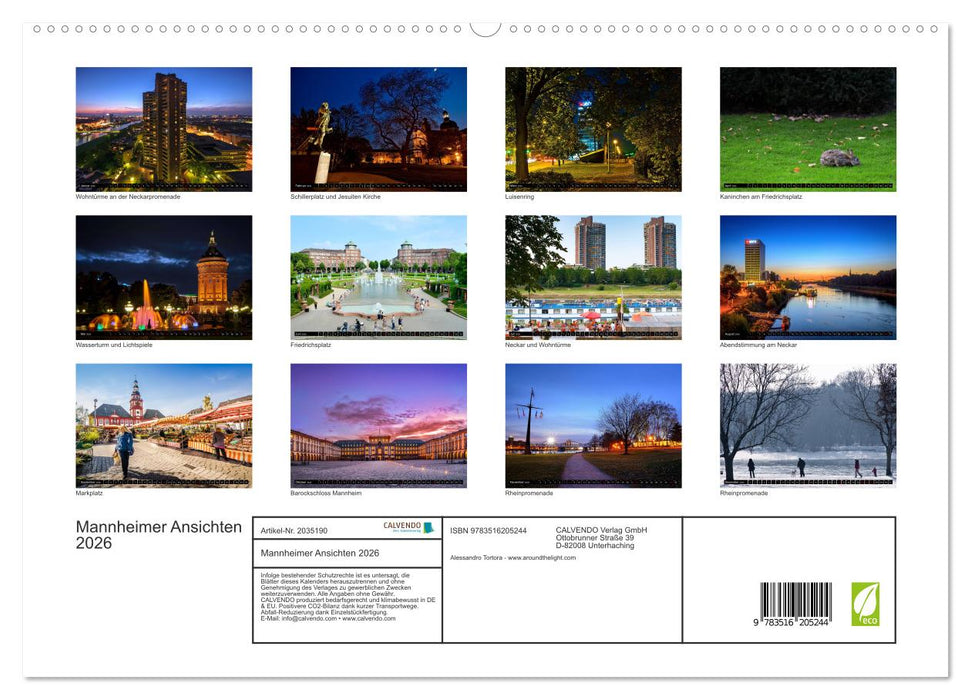The width and height of the screenshot is (971, 700).
Task: Click the rabbit photo labeled Kanichen am Friedrichsplatz
Action: (807, 127)
